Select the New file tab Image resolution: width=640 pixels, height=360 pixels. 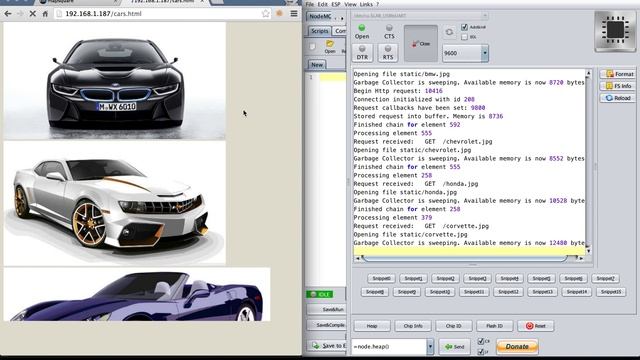pos(317,64)
